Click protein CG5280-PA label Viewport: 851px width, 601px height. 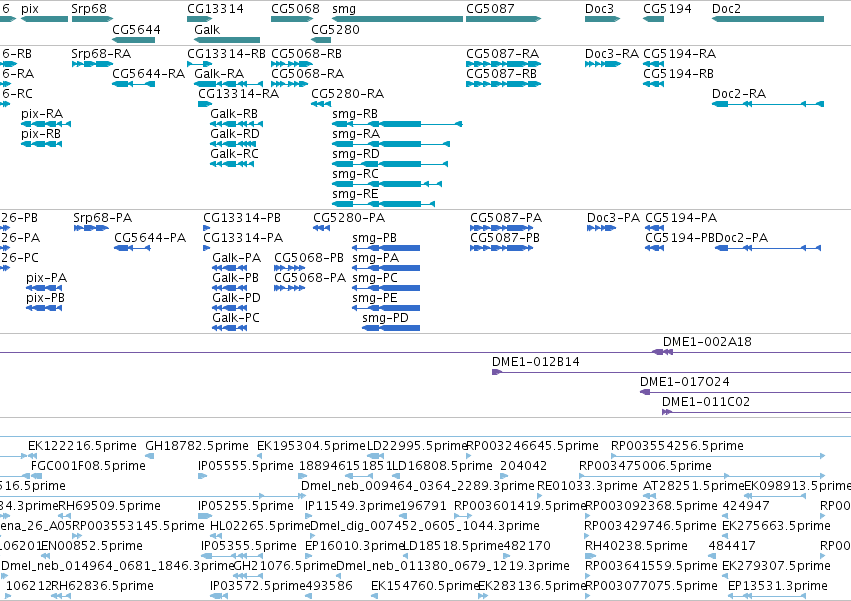[x=349, y=218]
